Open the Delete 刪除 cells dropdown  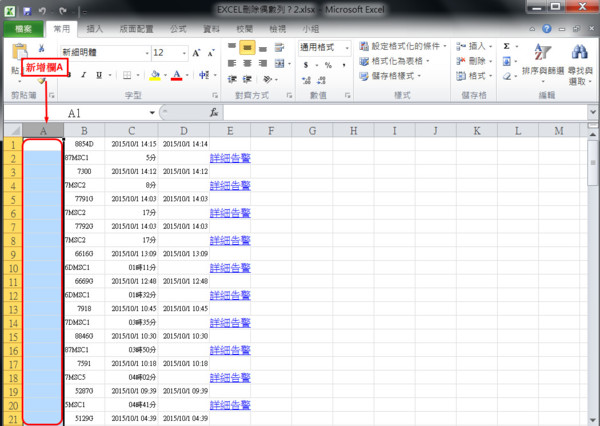click(x=474, y=61)
